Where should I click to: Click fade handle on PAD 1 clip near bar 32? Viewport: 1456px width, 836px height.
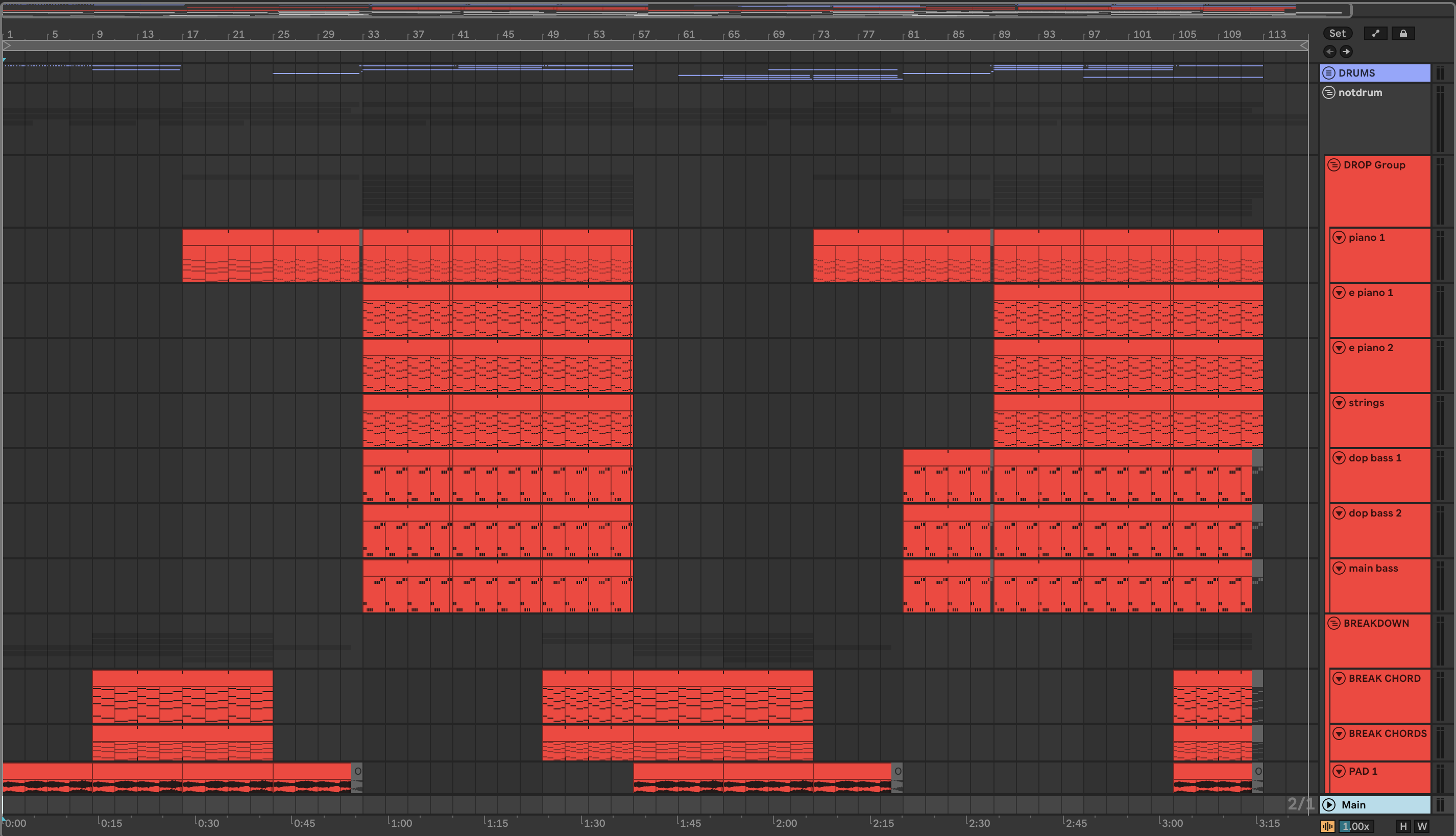coord(357,771)
